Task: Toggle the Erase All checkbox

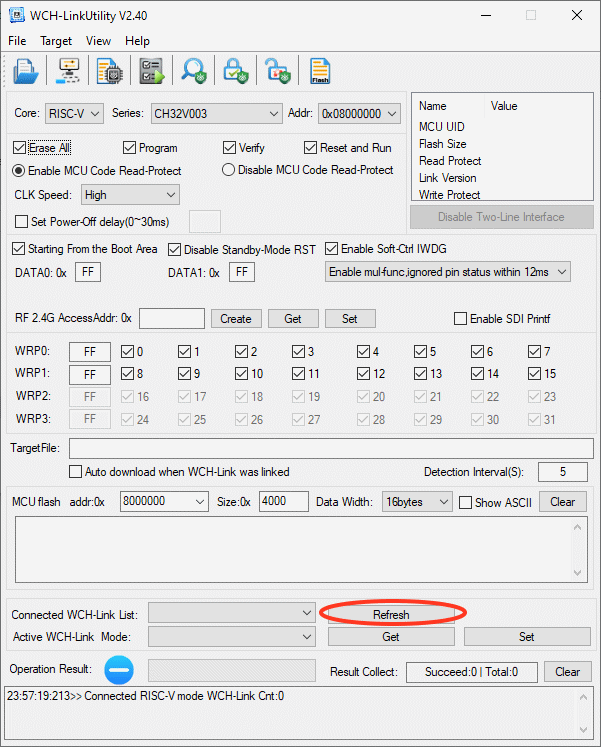Action: pyautogui.click(x=20, y=148)
